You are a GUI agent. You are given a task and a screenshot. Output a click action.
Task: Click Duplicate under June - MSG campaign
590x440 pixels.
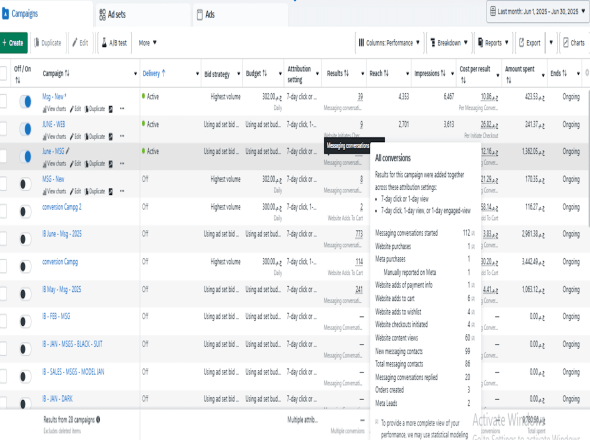point(95,163)
